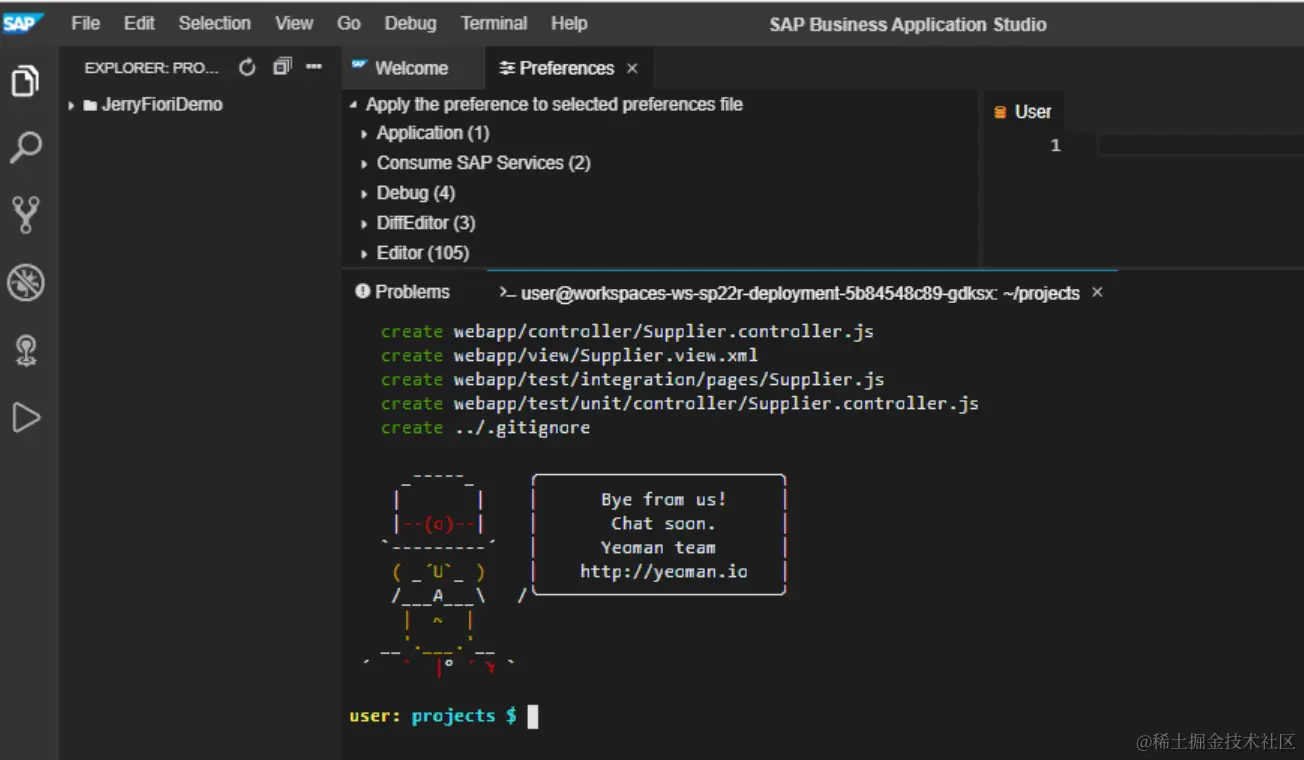
Task: Open Source Control branch icon
Action: pyautogui.click(x=26, y=215)
